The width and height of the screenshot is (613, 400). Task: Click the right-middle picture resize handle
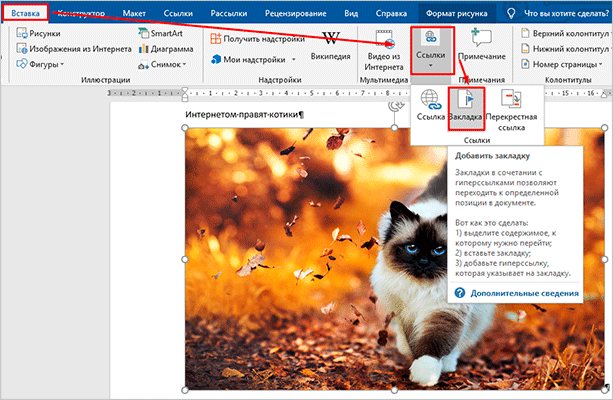click(604, 259)
